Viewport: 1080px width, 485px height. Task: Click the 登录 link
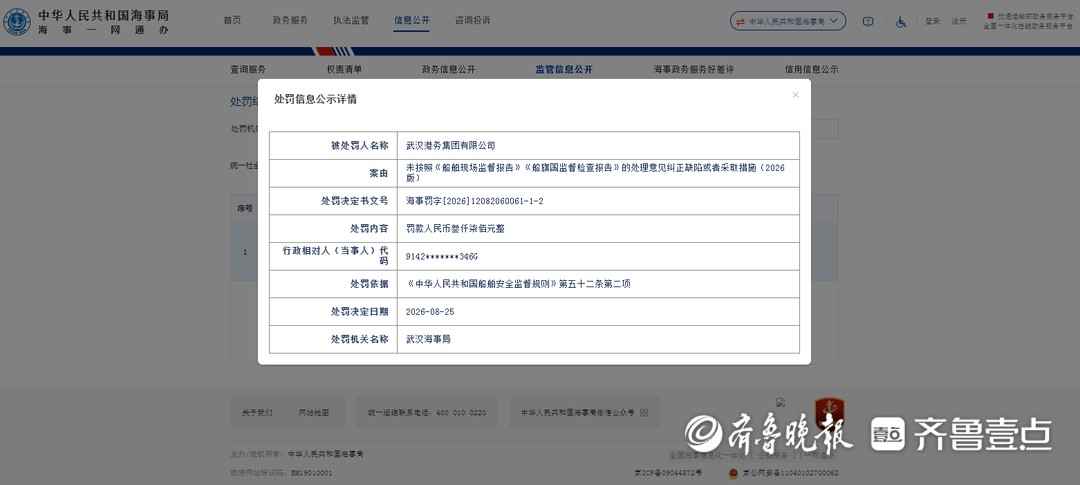click(x=933, y=21)
